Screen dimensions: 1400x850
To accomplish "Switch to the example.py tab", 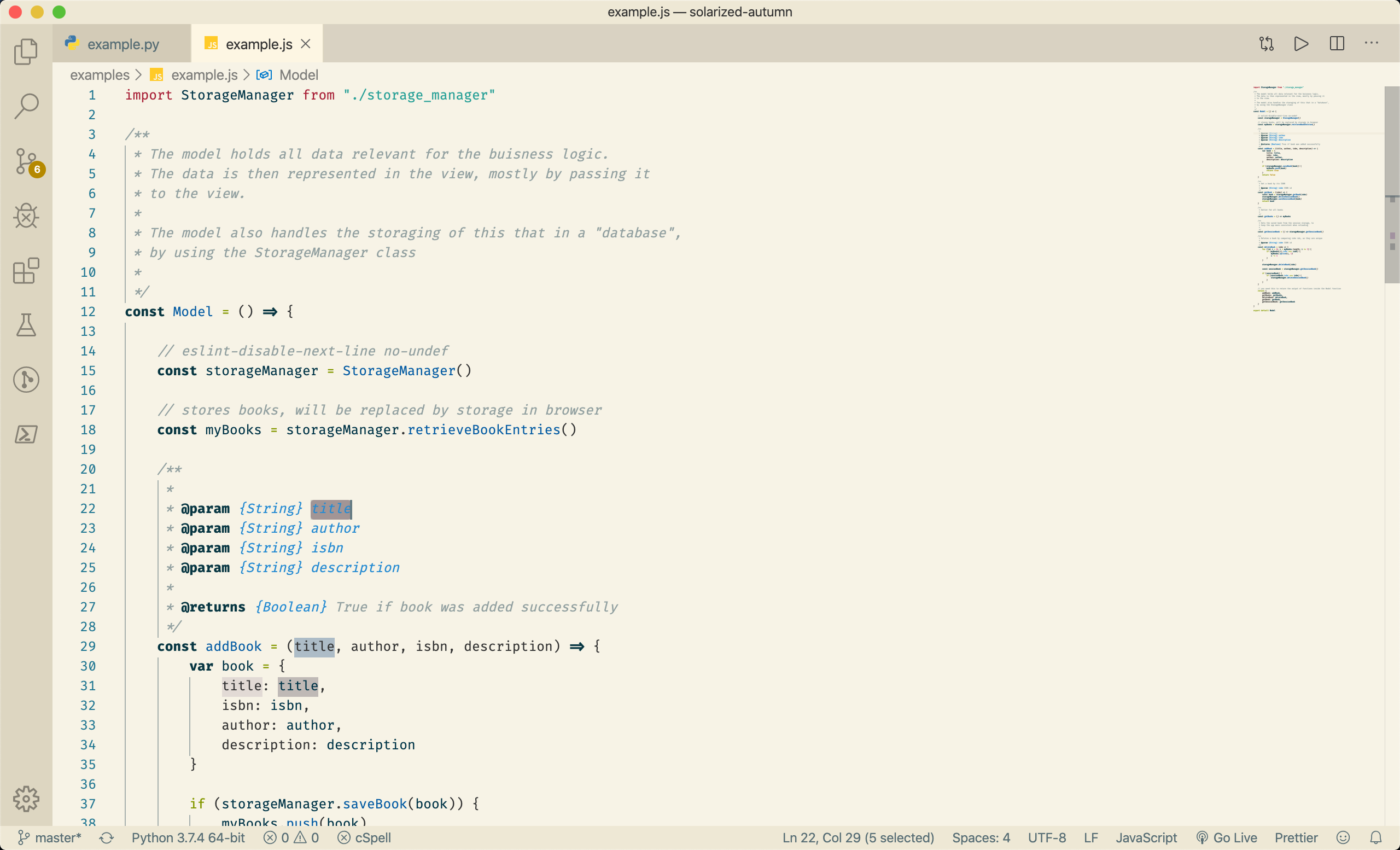I will click(x=122, y=44).
